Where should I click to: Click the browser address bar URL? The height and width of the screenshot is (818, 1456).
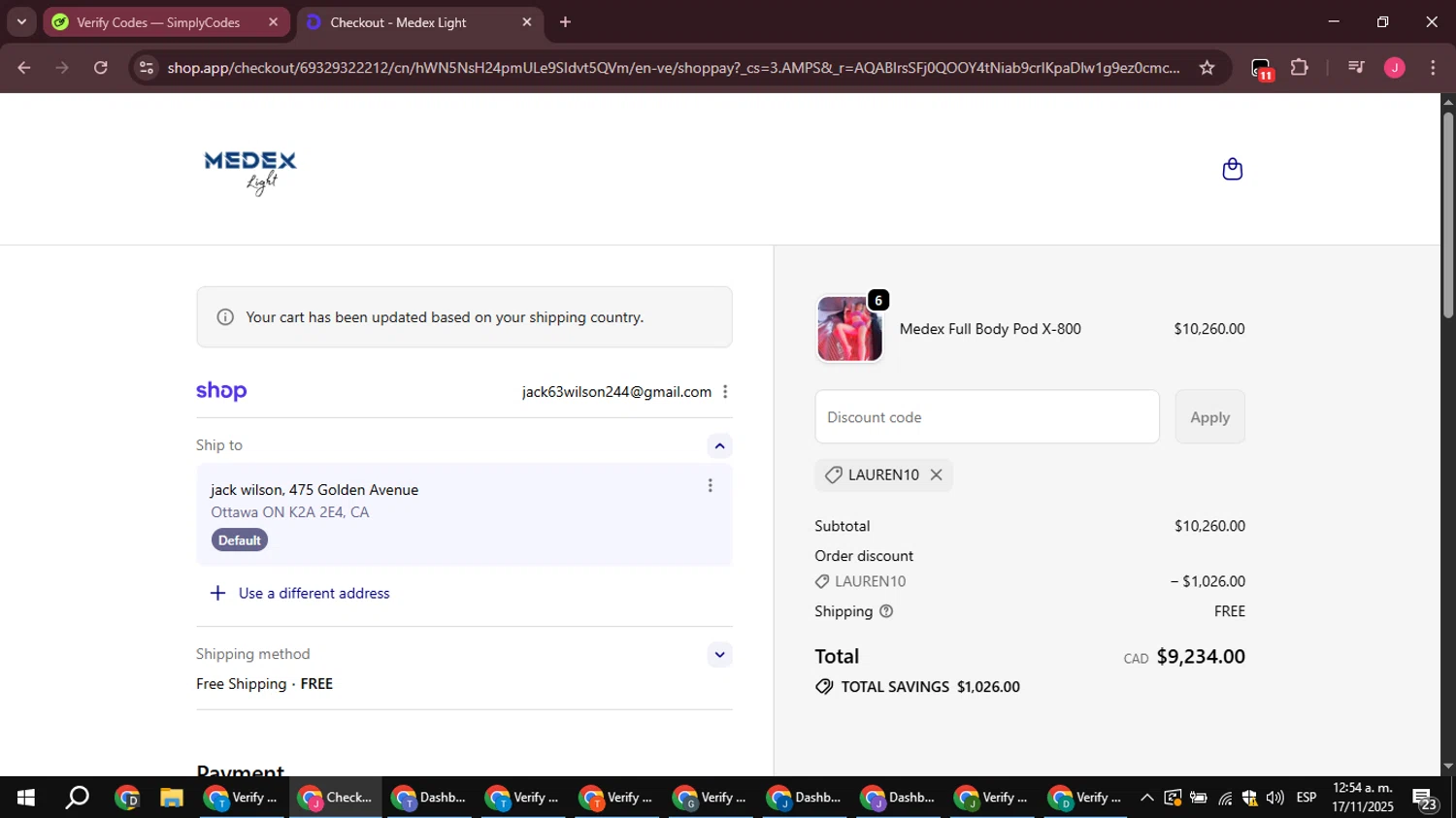click(674, 67)
